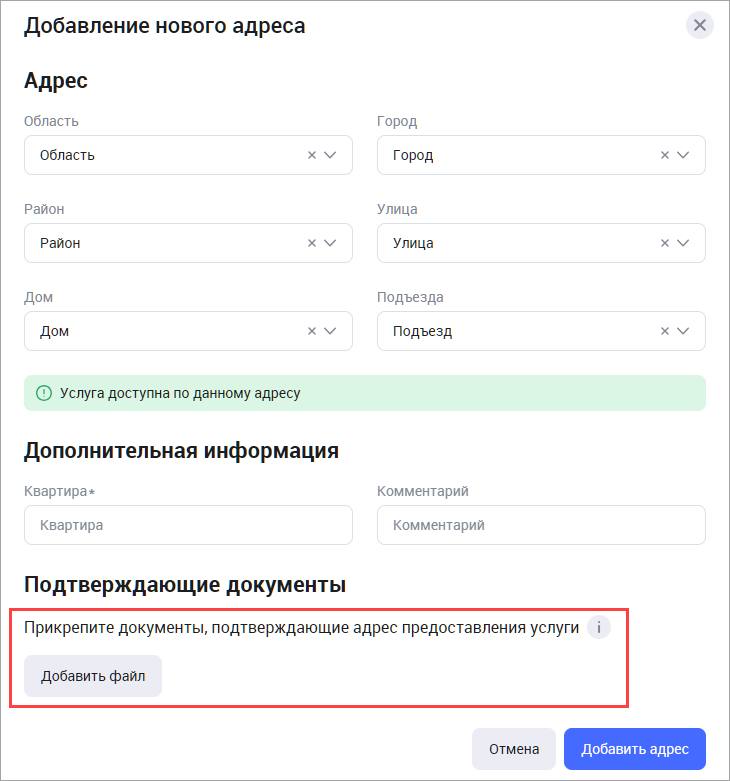Viewport: 730px width, 781px height.
Task: Clear the Район field selection
Action: pos(312,243)
